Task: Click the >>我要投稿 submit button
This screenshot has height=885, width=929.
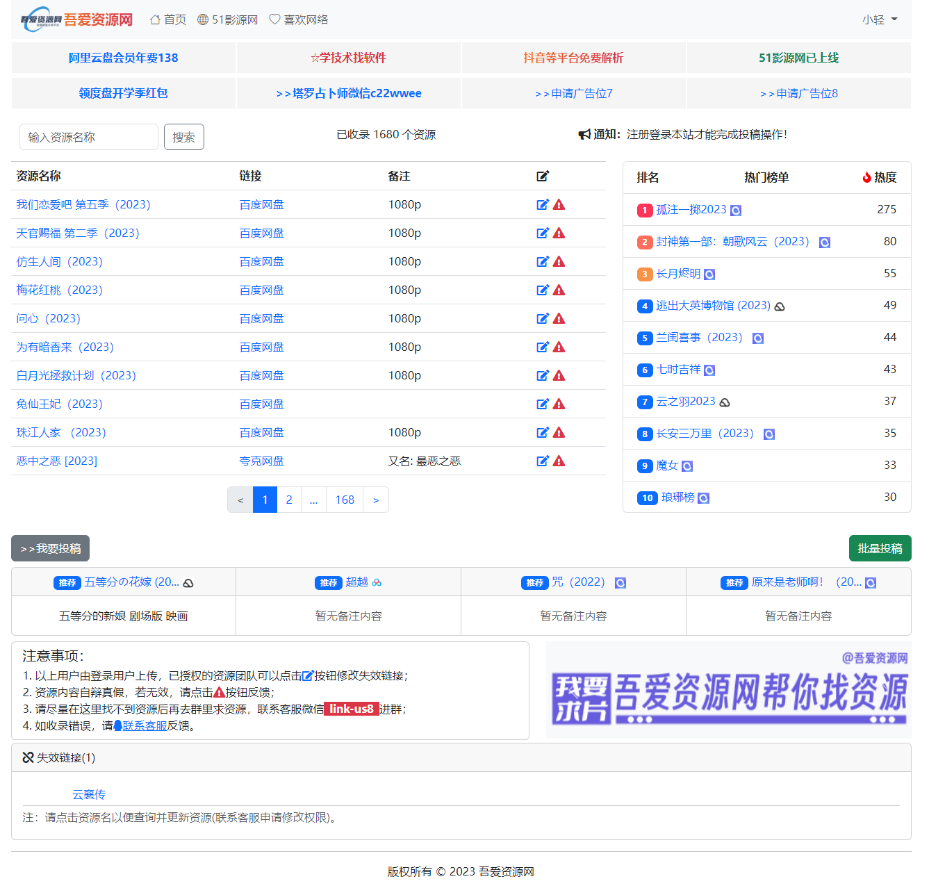Action: (x=50, y=548)
